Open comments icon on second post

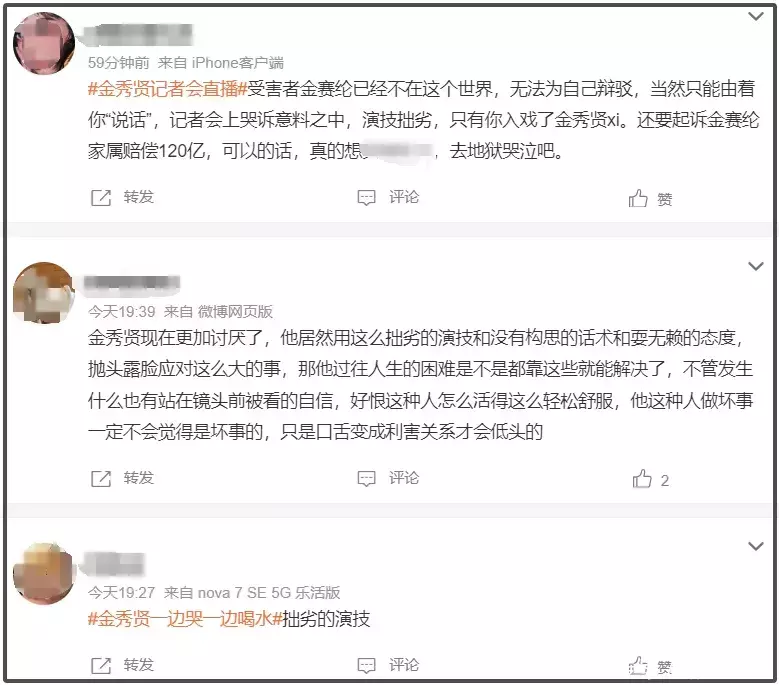tap(366, 478)
